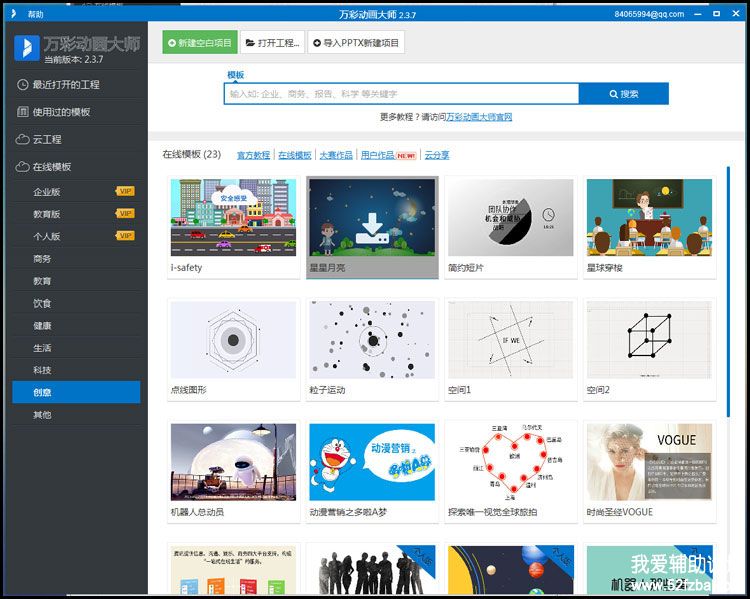Click the template icon beside 使用过的模板
The height and width of the screenshot is (599, 750).
coord(23,112)
